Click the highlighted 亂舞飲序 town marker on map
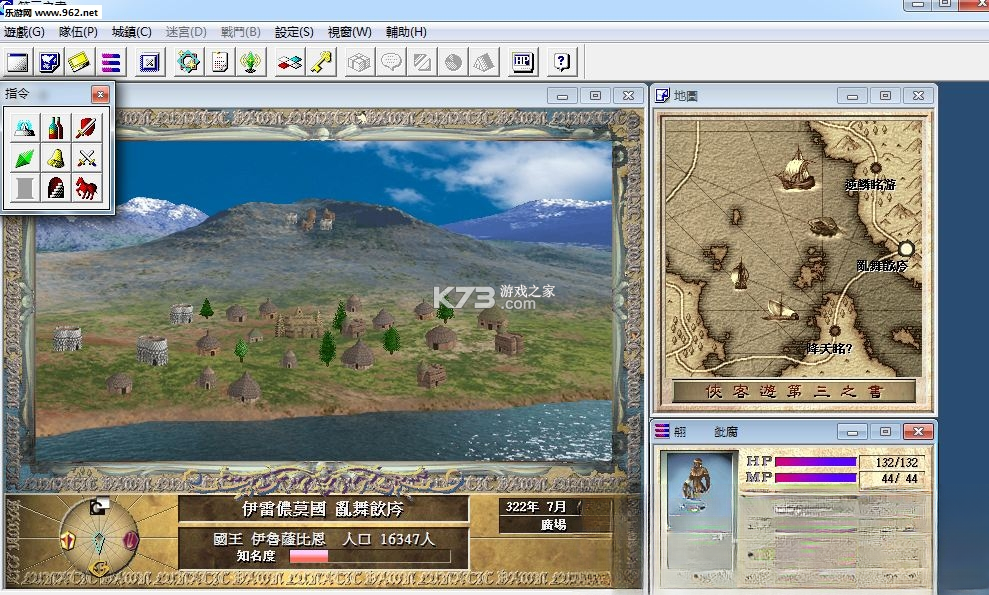Viewport: 989px width, 595px height. (x=906, y=249)
